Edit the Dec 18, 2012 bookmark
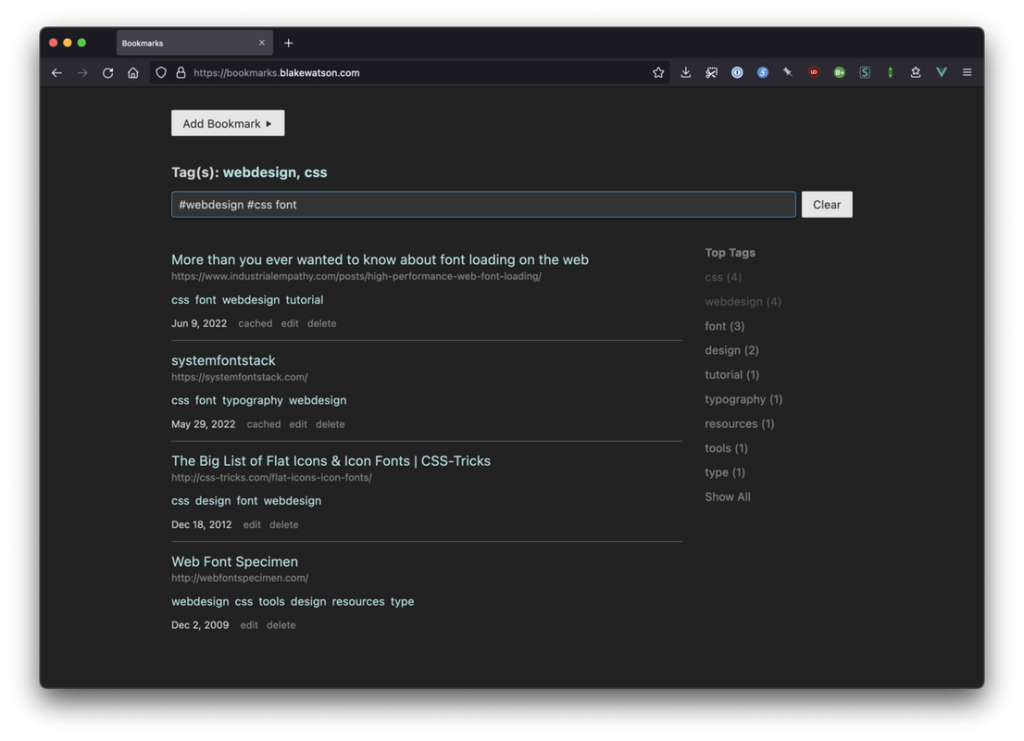The image size is (1024, 741). tap(252, 524)
